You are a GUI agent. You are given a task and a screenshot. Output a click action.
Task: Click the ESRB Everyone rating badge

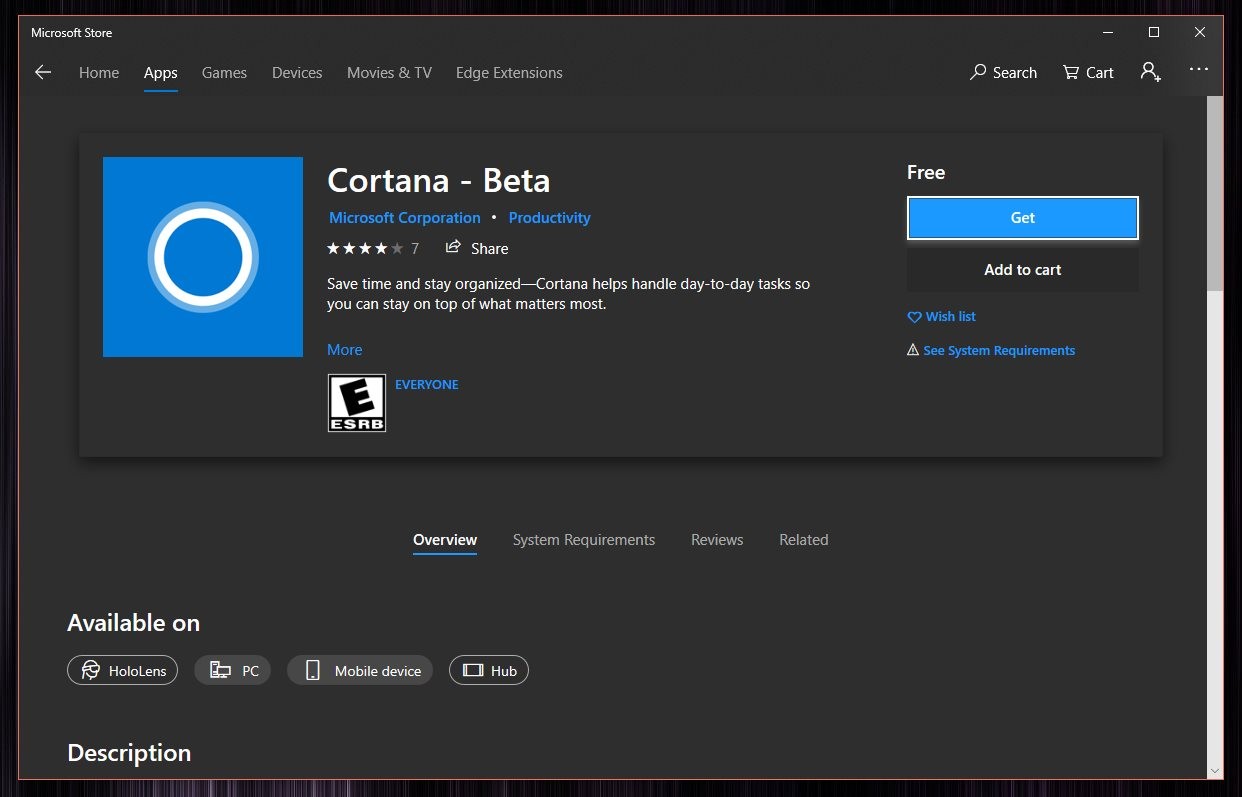pos(357,403)
